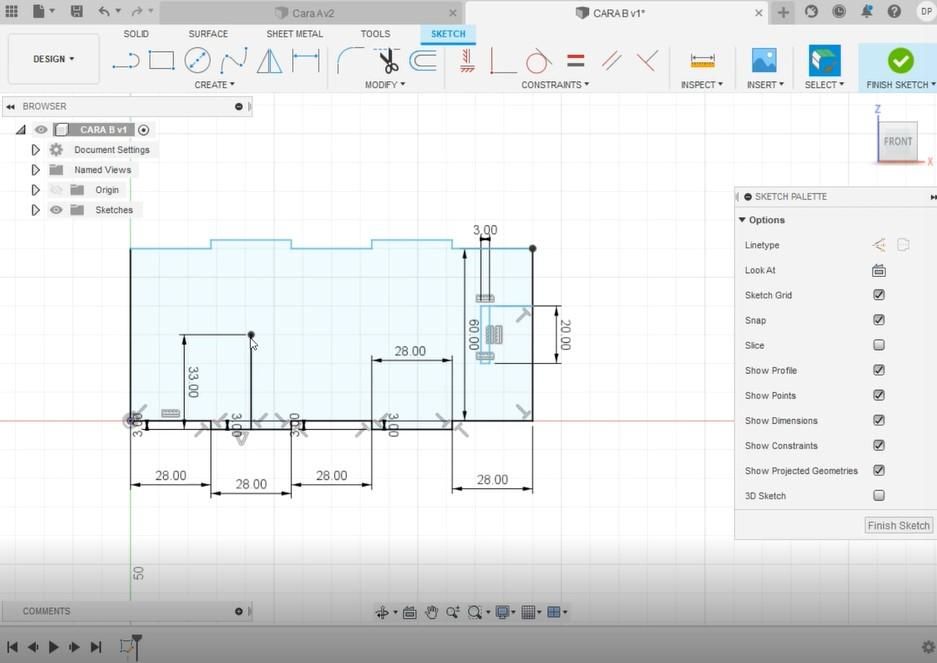
Task: Select the Fillet tool in Modify
Action: tap(350, 60)
